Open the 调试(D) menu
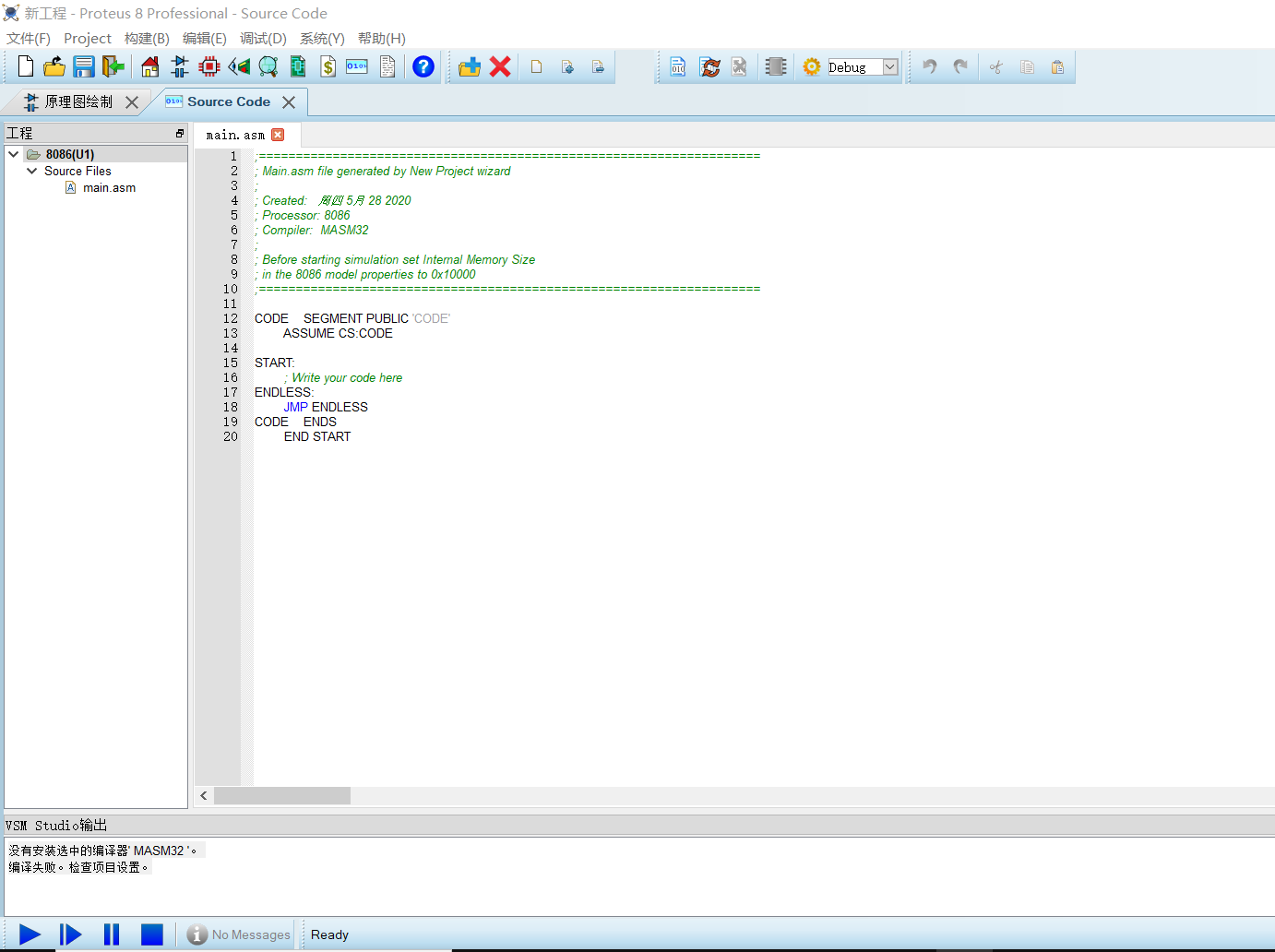Screen dimensions: 1275x952 tap(263, 38)
